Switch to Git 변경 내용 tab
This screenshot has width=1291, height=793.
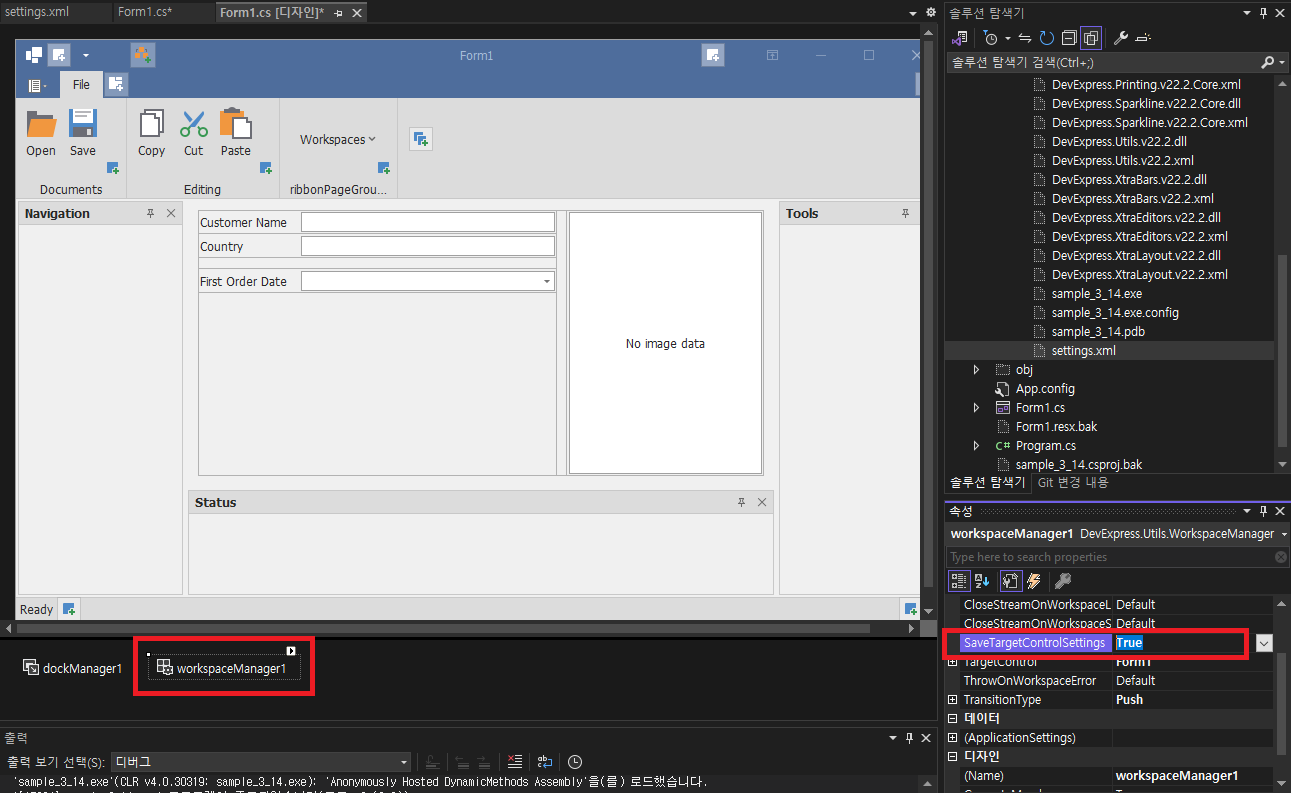coord(1073,482)
